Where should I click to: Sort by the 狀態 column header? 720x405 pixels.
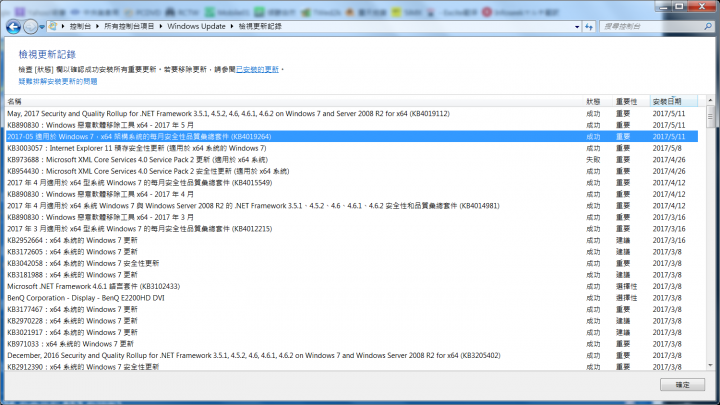click(x=597, y=101)
